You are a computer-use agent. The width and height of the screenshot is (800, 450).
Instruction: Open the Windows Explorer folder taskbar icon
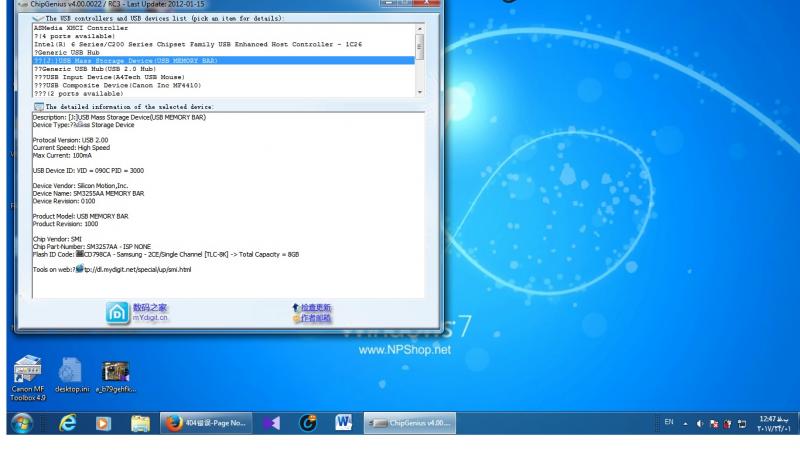tap(140, 423)
